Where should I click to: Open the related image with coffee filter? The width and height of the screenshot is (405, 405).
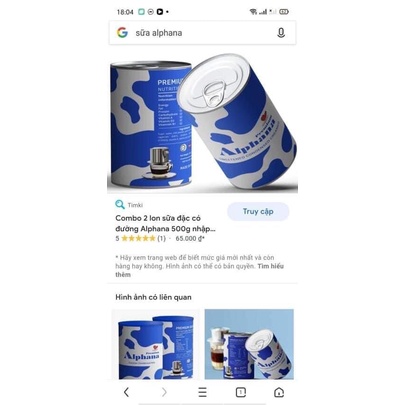[x=249, y=344]
